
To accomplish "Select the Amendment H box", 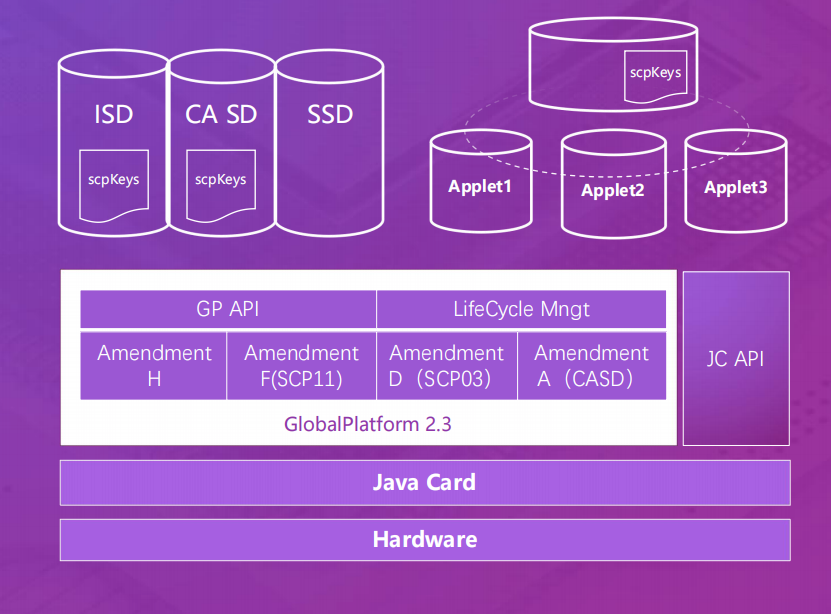I will pos(154,366).
